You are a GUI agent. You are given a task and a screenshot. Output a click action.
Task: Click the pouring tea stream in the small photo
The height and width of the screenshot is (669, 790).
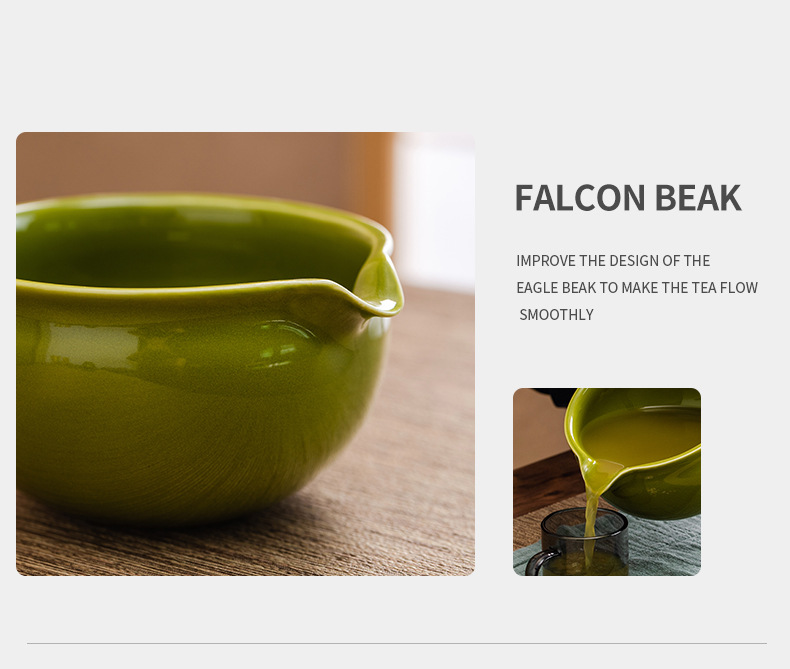591,510
